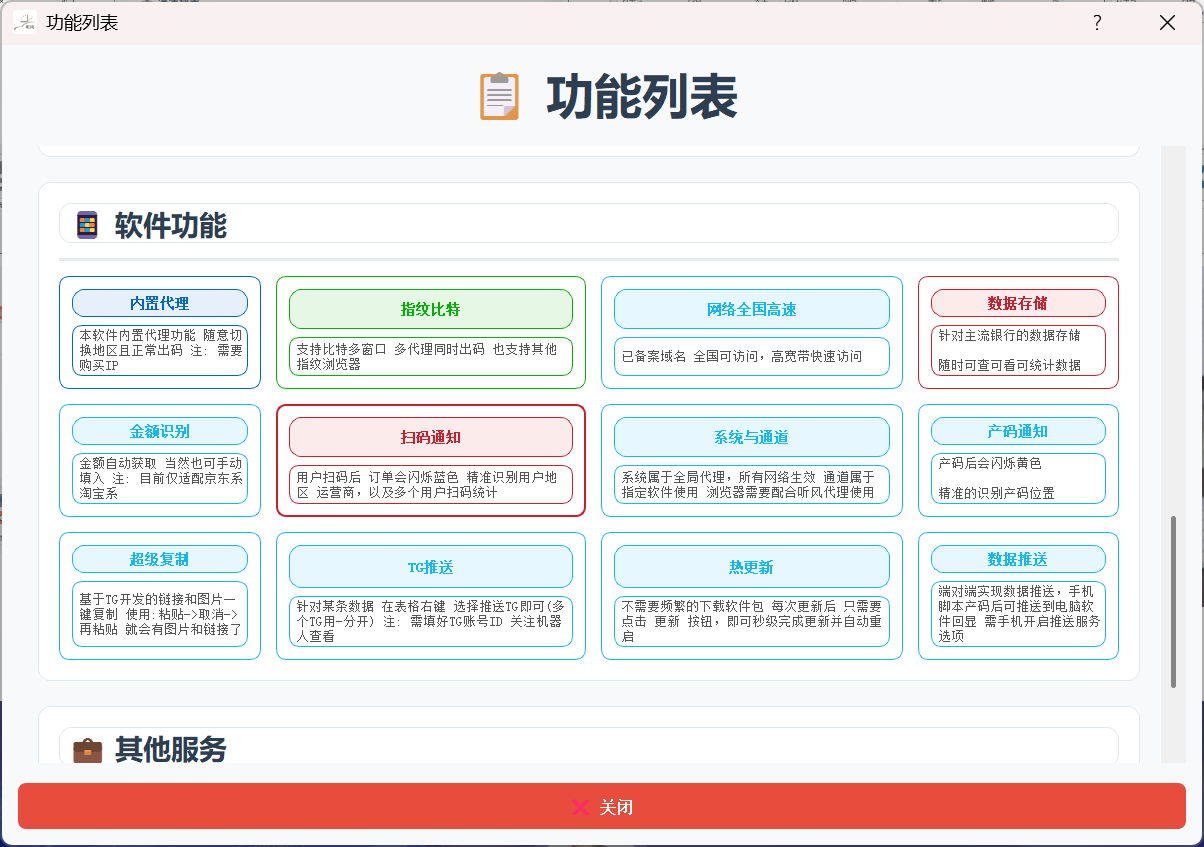Viewport: 1204px width, 847px height.
Task: Click the briefcase icon beside 其他服务
Action: click(88, 749)
